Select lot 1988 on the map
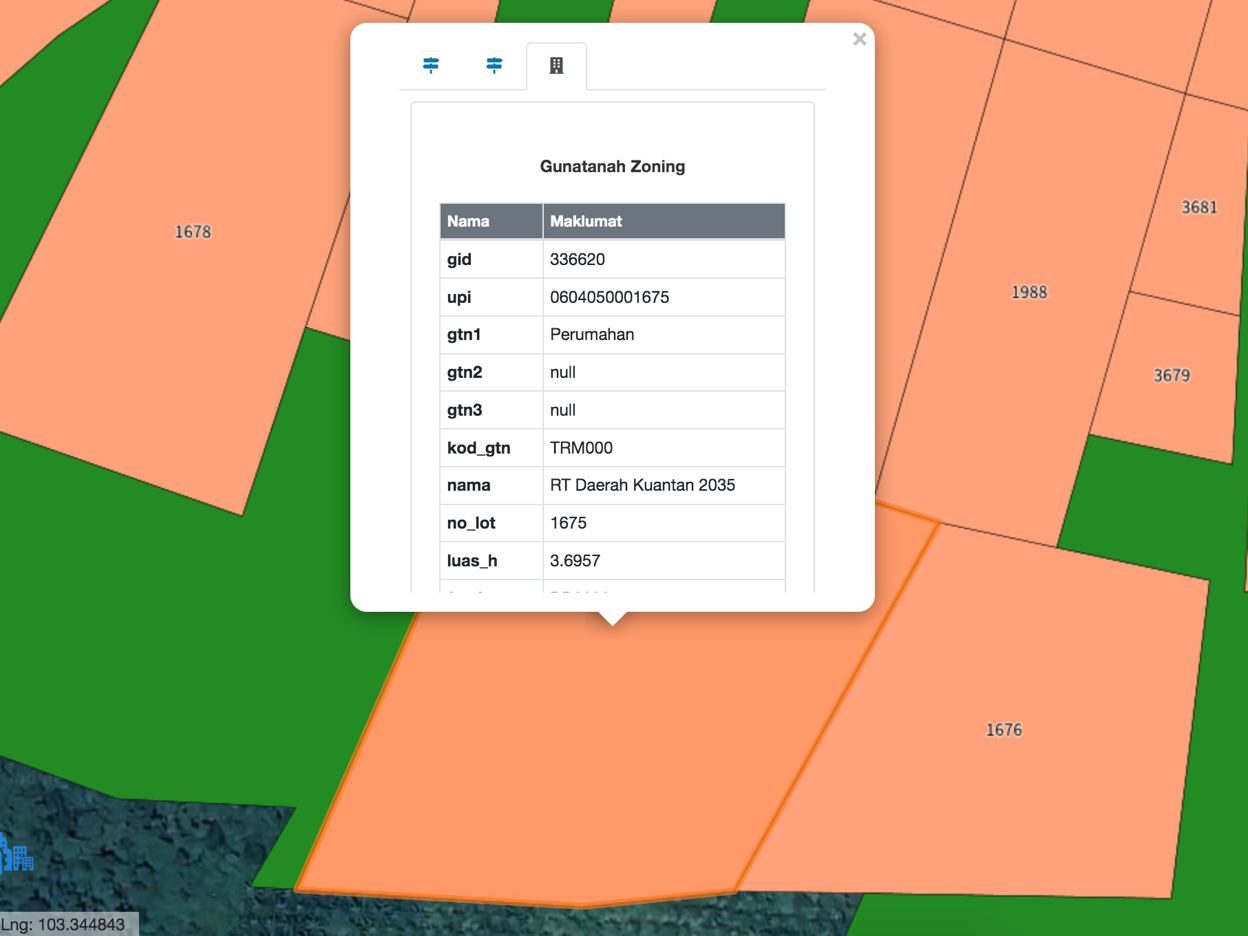Image resolution: width=1248 pixels, height=936 pixels. [1029, 292]
